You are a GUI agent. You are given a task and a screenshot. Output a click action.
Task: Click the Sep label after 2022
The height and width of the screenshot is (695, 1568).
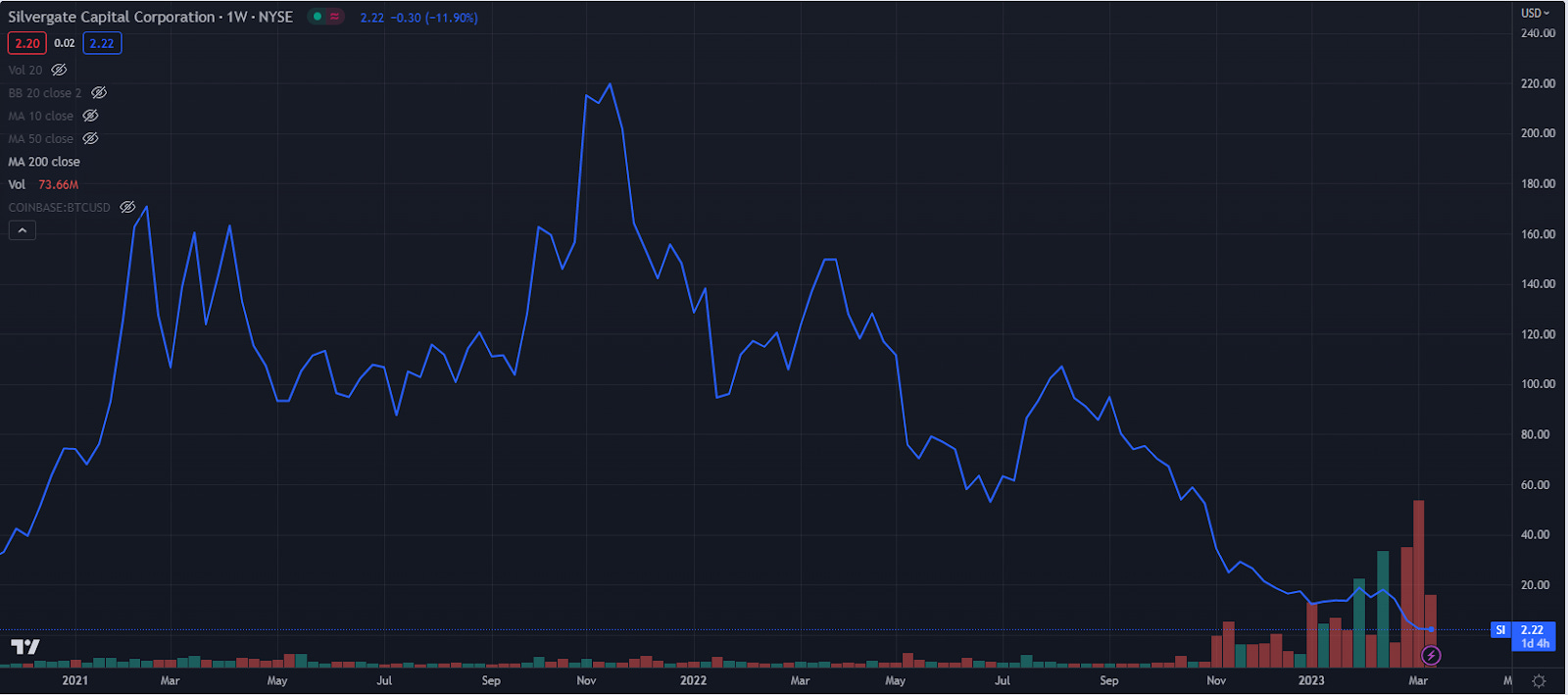pyautogui.click(x=1108, y=680)
